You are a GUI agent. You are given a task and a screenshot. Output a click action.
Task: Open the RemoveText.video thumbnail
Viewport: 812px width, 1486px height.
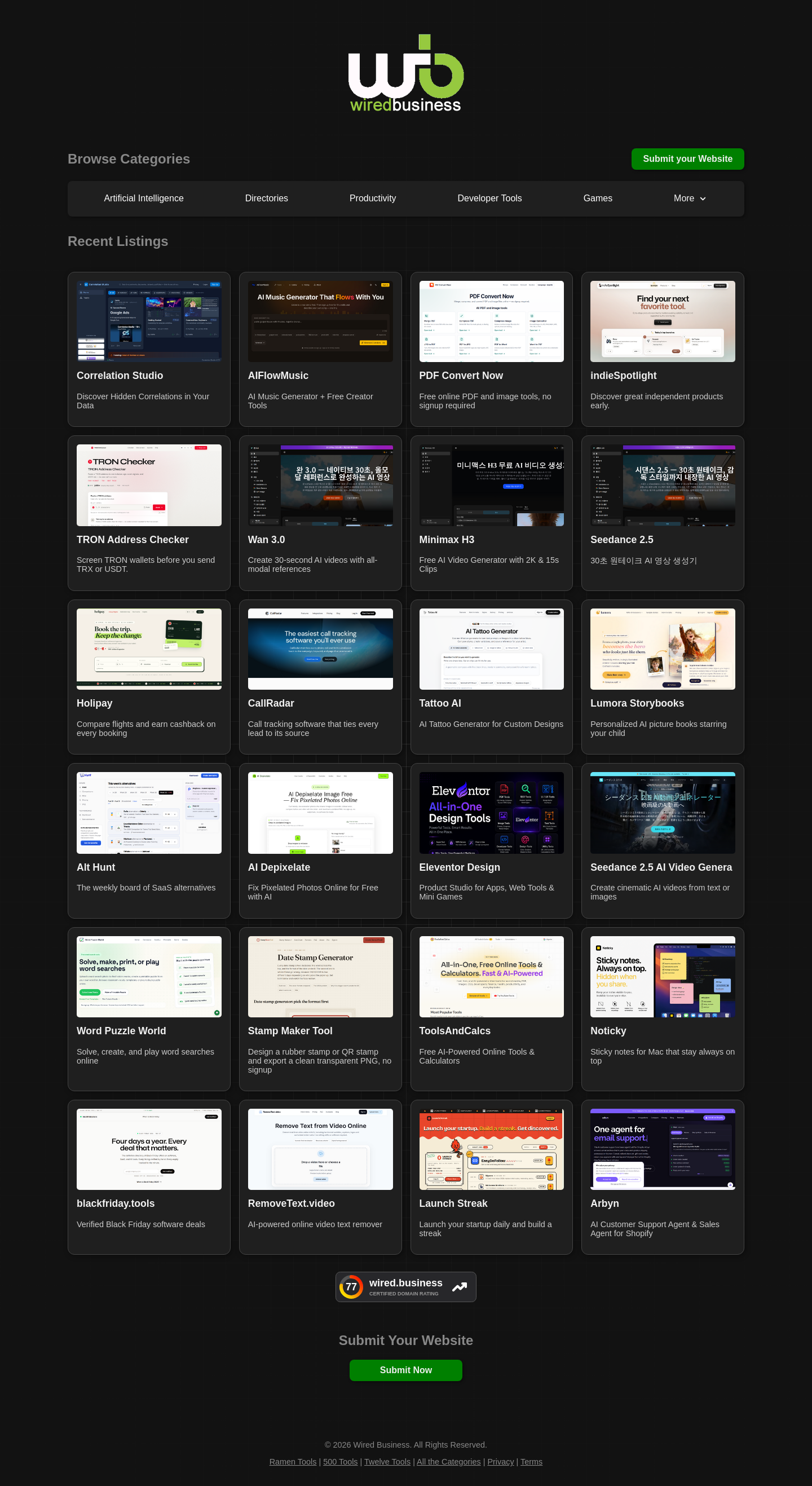coord(320,1149)
